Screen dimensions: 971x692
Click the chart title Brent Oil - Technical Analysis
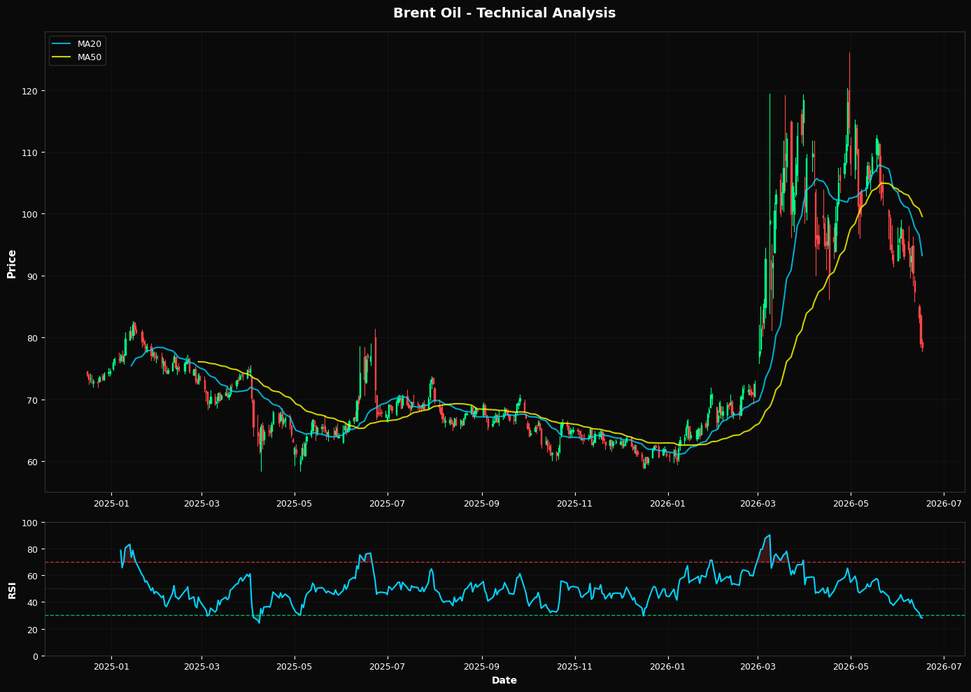click(504, 12)
